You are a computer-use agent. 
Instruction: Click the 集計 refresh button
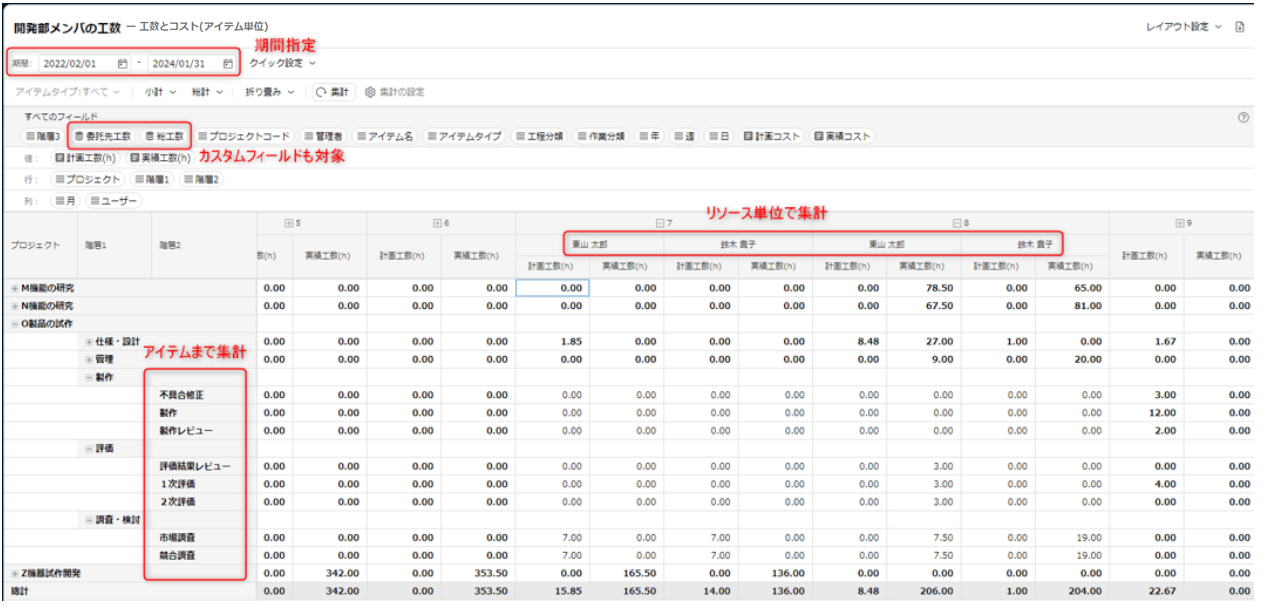pyautogui.click(x=332, y=92)
